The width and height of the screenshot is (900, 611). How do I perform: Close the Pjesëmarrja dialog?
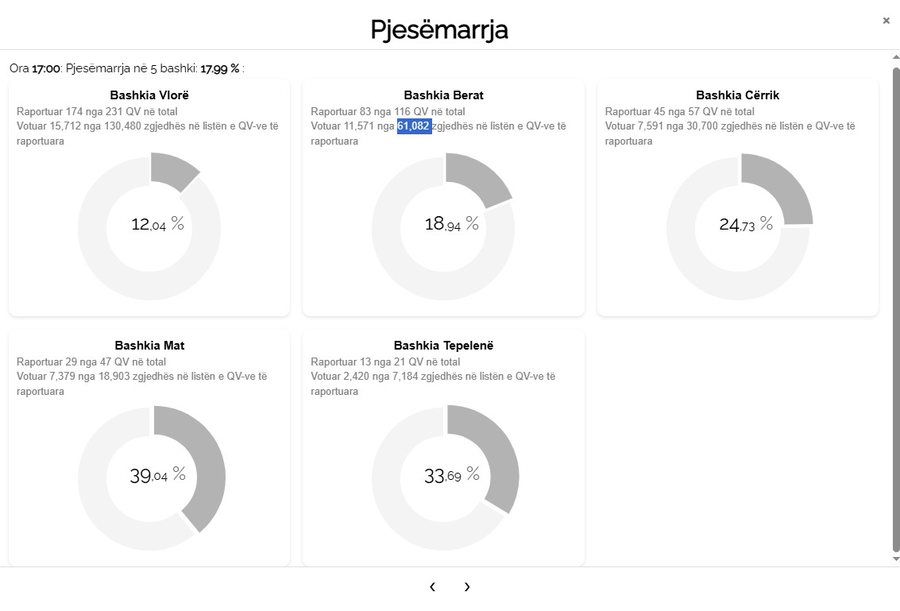pos(886,20)
